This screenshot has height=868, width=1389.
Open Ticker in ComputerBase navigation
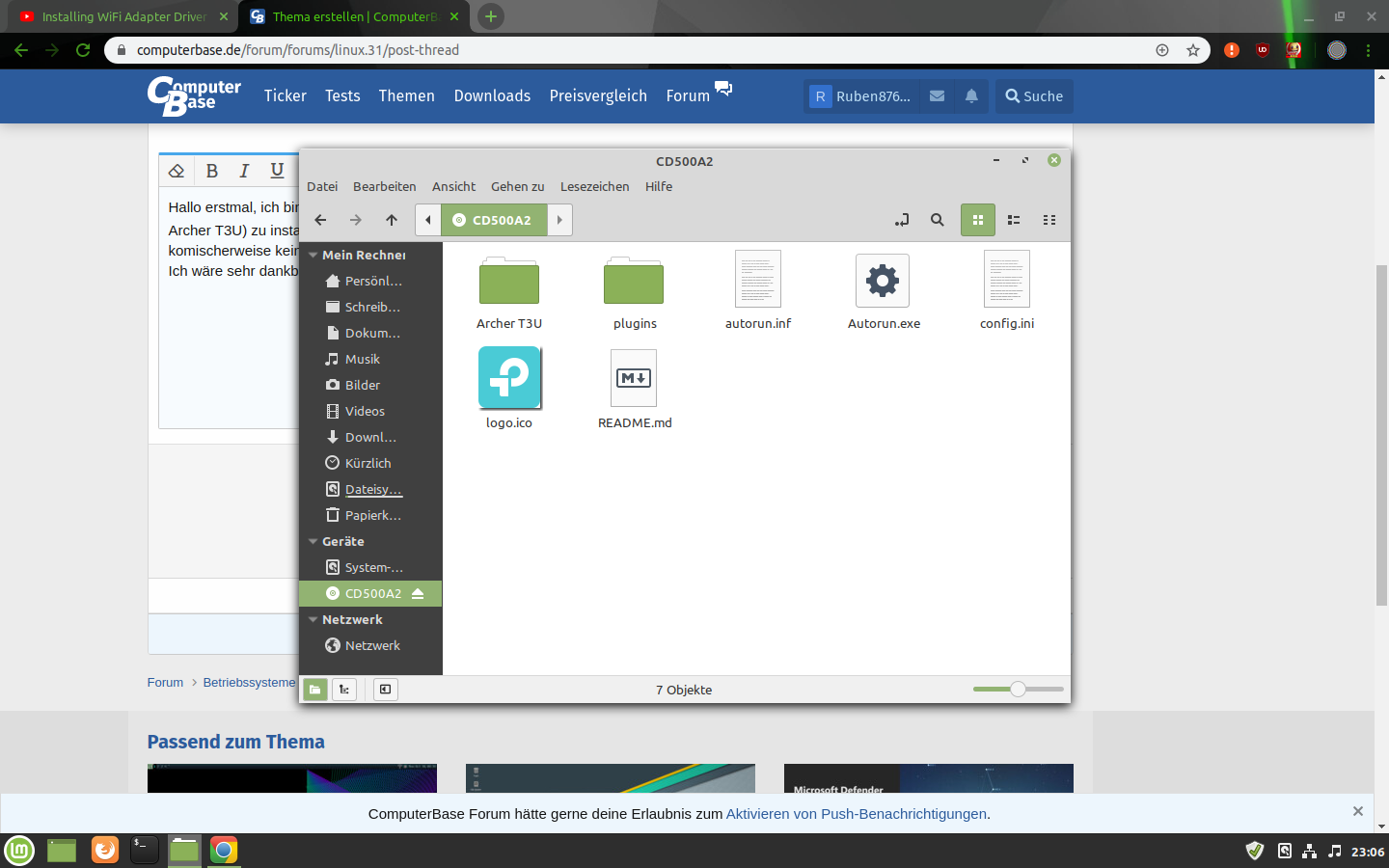click(286, 96)
